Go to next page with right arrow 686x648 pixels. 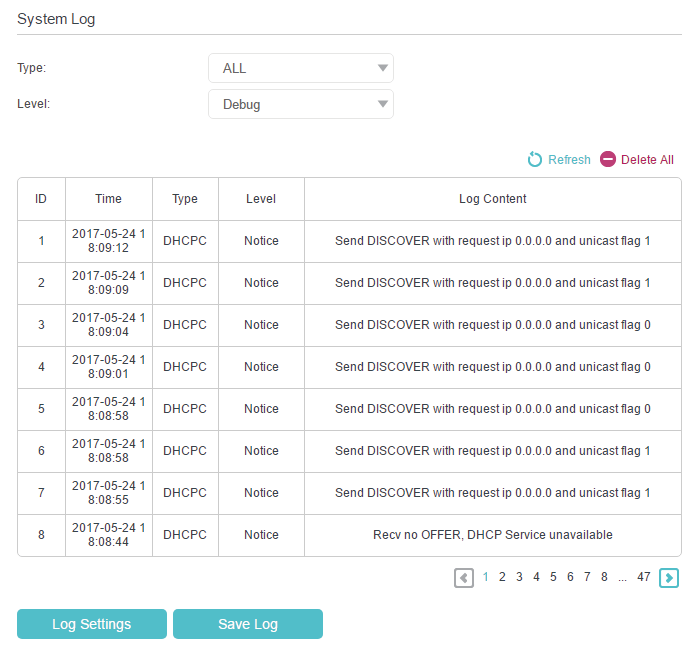tap(669, 577)
